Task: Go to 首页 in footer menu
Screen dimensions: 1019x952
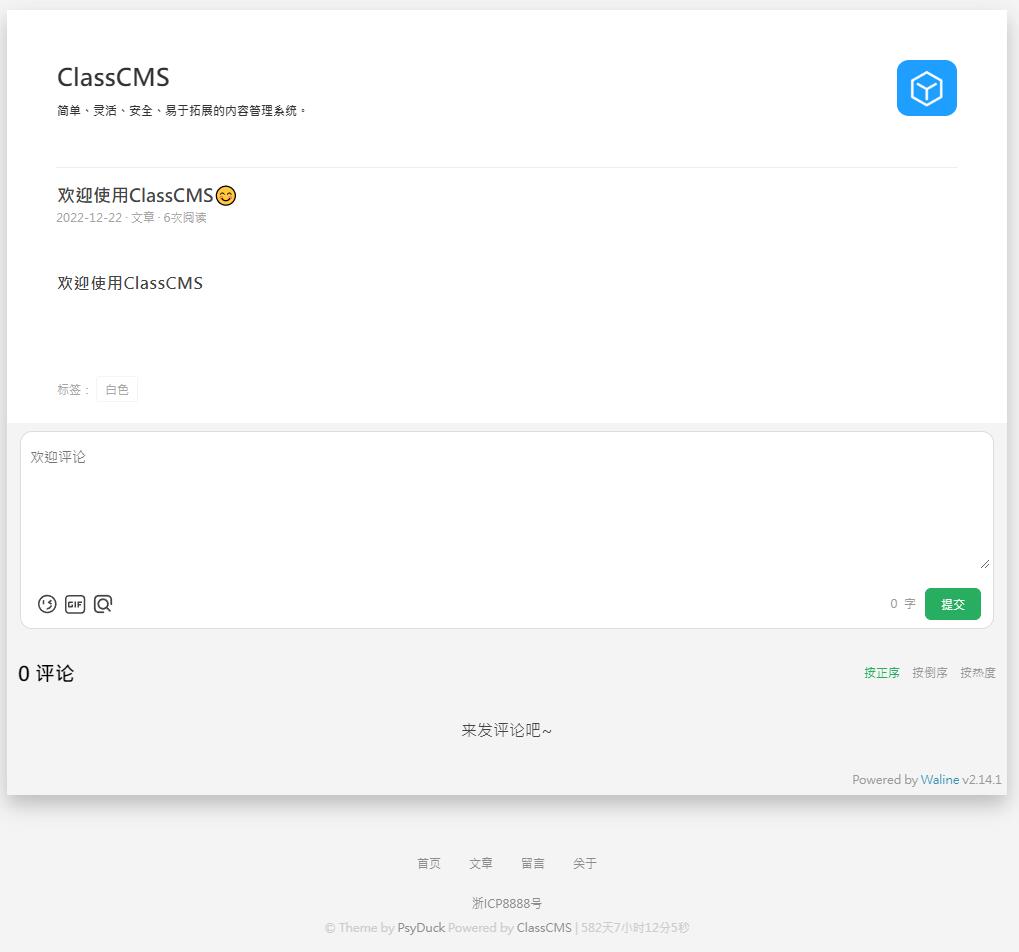Action: [x=429, y=864]
